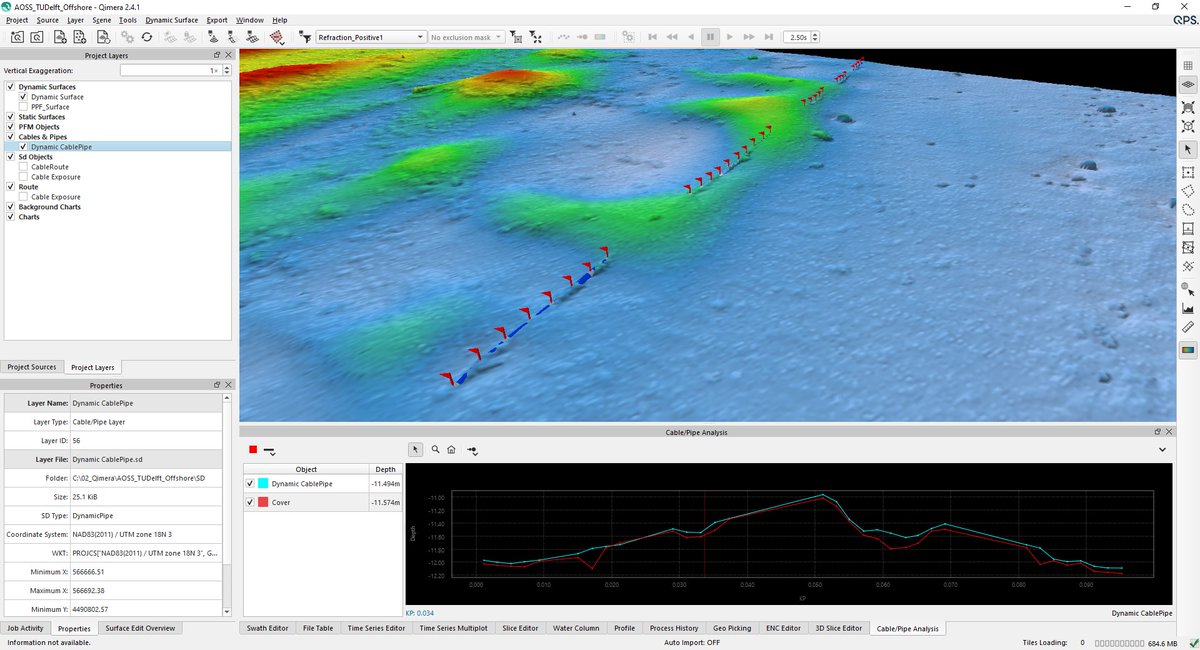Click the create new surface icon in the toolbar
Screen dimensions: 1200x650
[62, 36]
